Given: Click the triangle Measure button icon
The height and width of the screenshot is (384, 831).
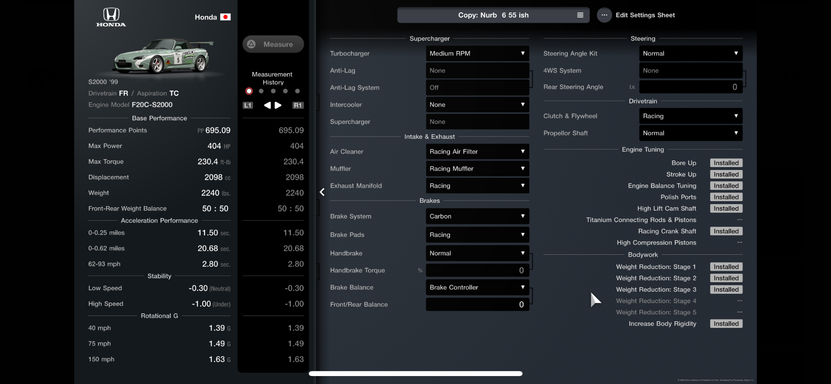Looking at the screenshot, I should 252,44.
